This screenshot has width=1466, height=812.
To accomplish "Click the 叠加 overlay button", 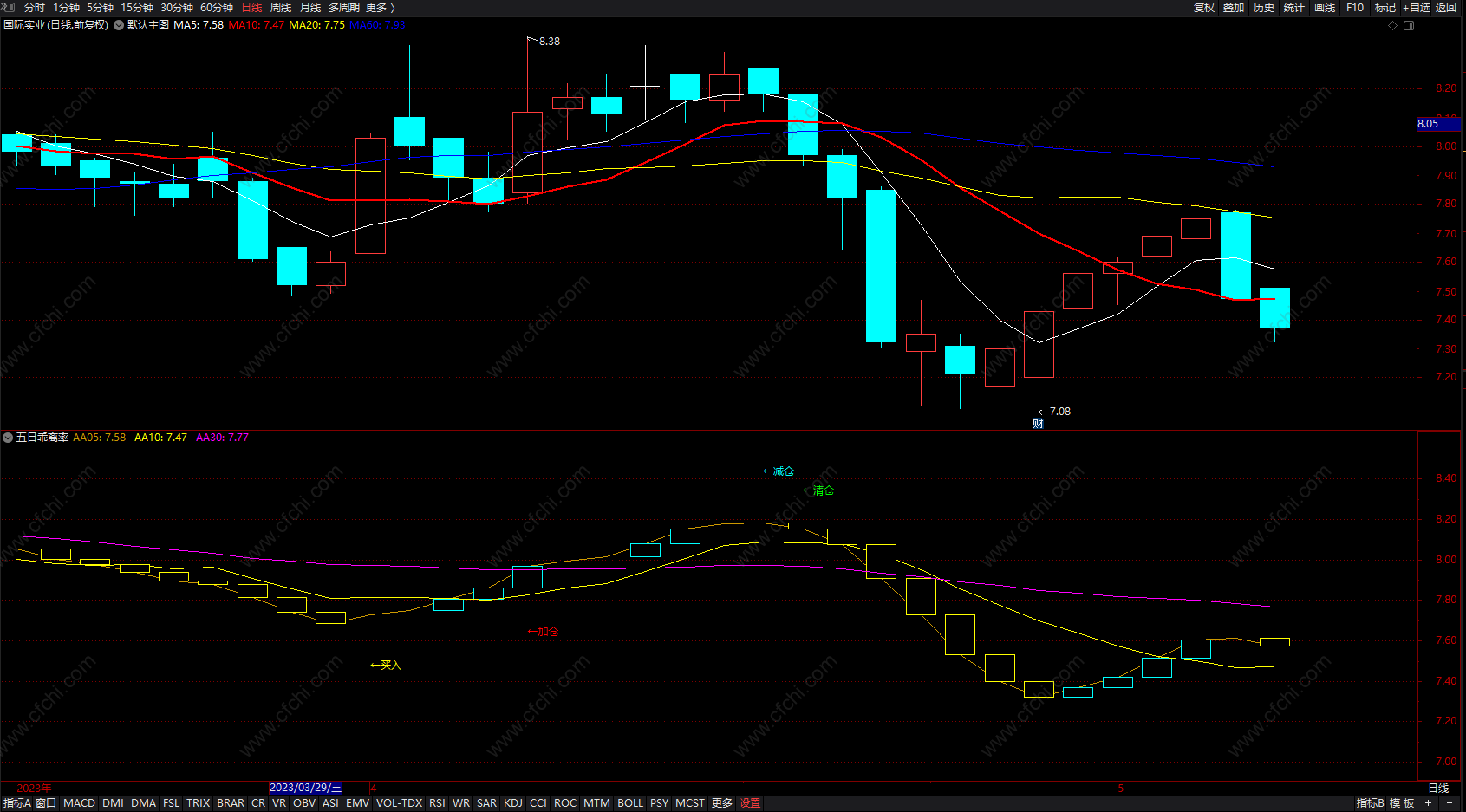I will tap(1234, 7).
